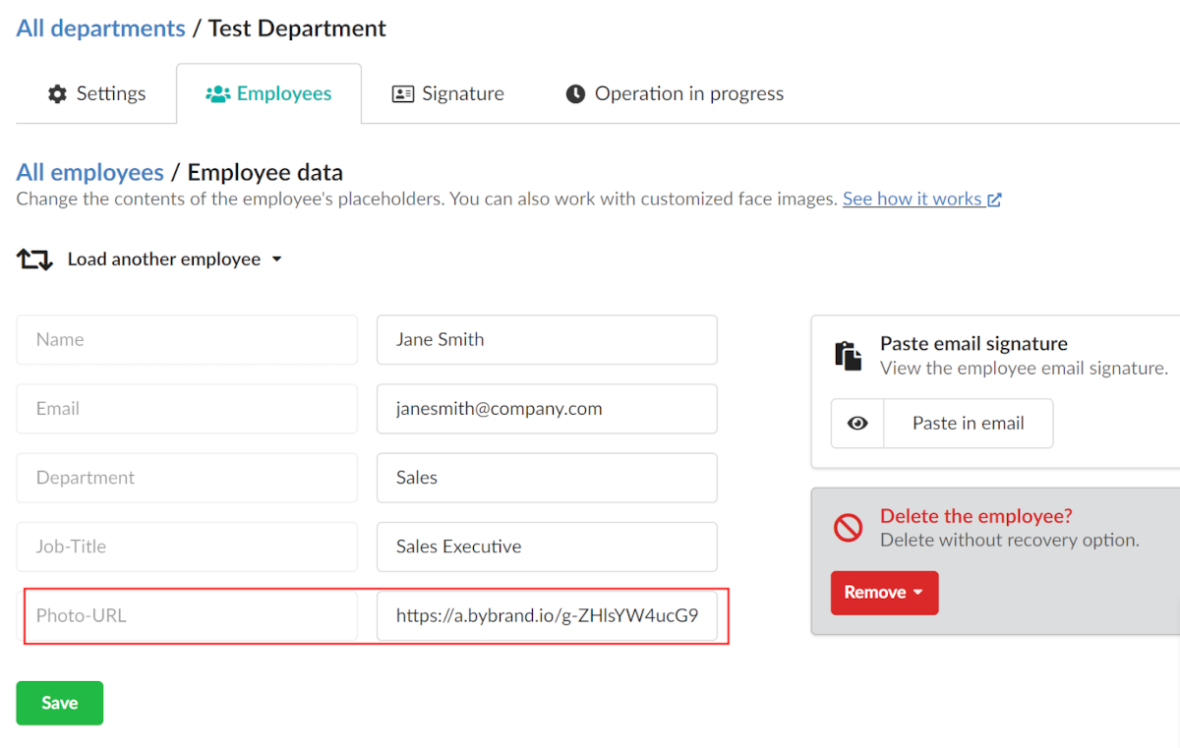Click the swap arrows icon beside Load another employee

coord(33,259)
